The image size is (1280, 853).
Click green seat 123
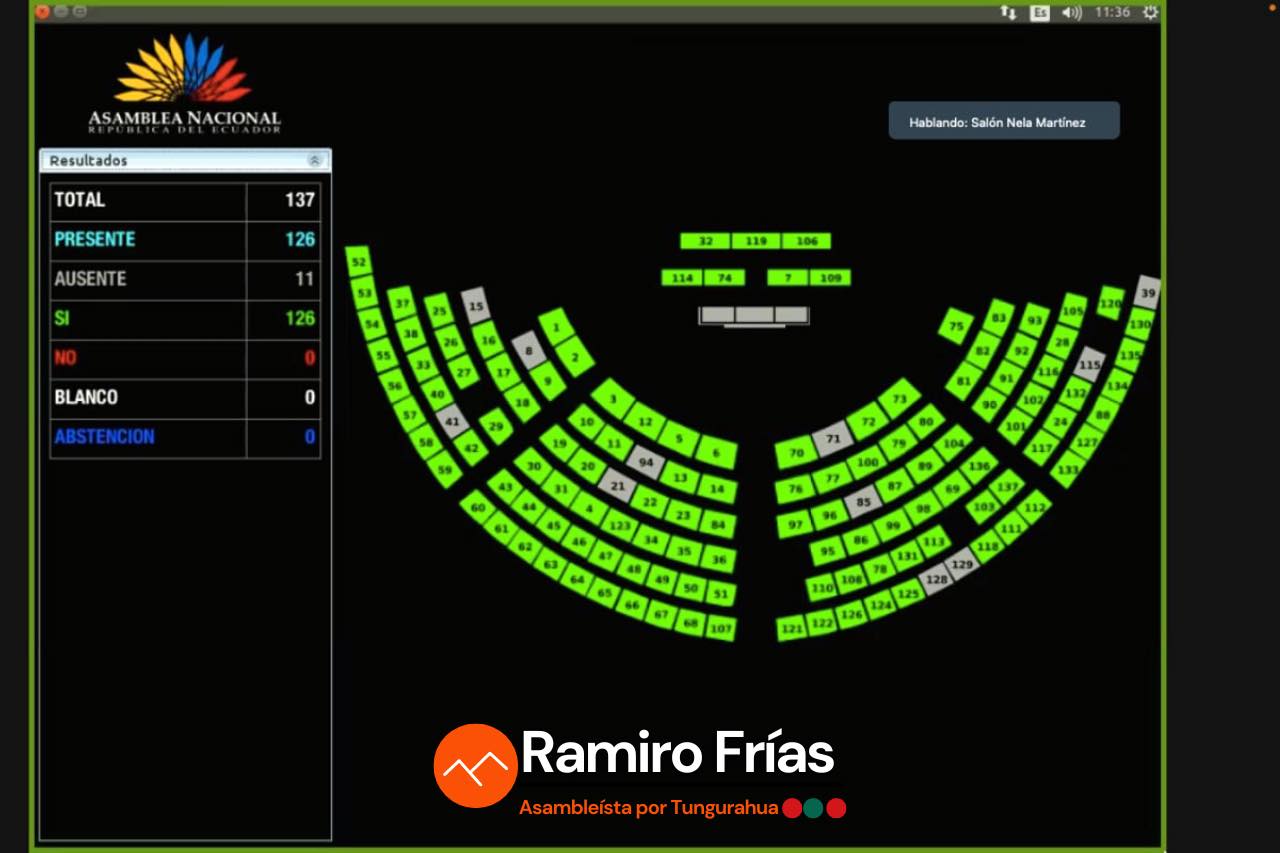621,526
